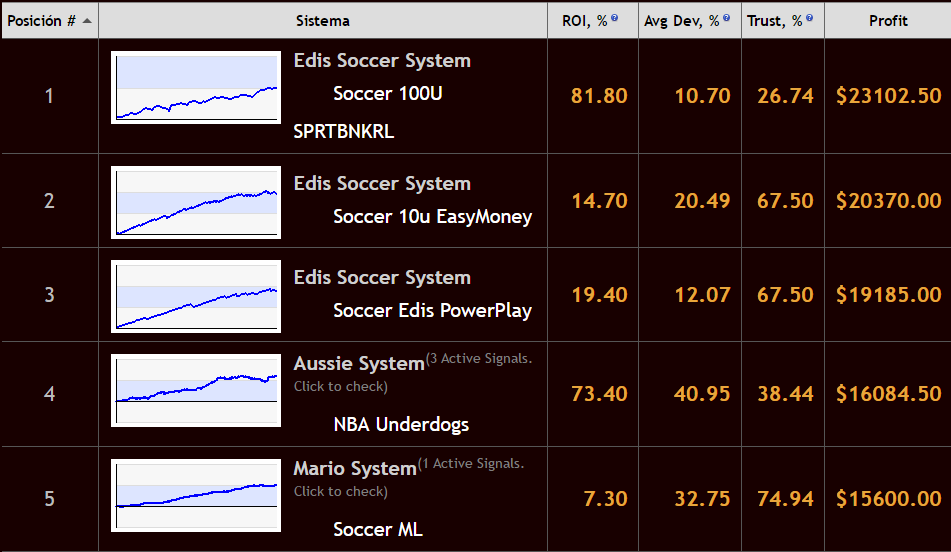Click ROI value 14.70
The height and width of the screenshot is (552, 951).
[599, 201]
